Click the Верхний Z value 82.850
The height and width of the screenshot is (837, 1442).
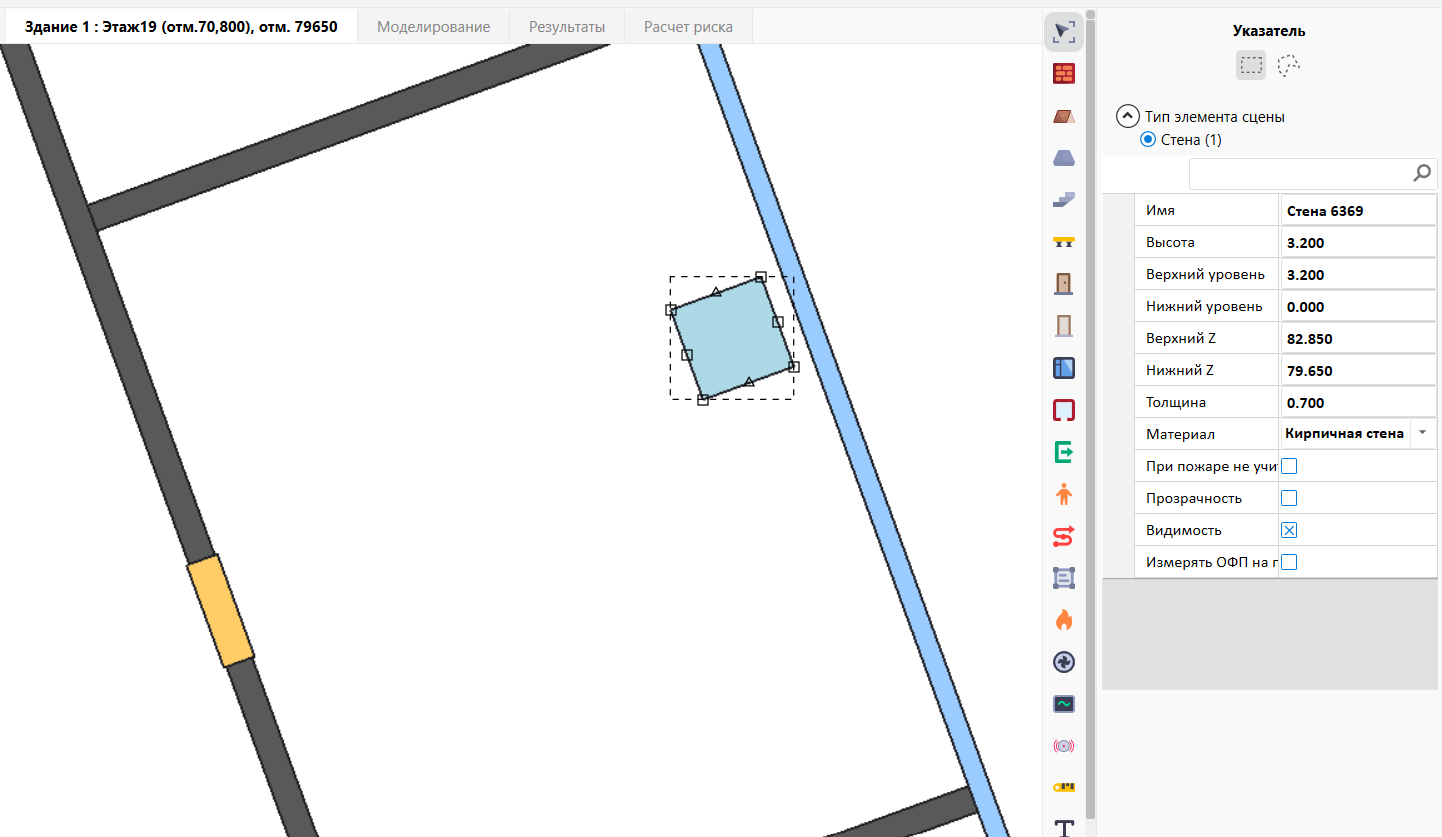pyautogui.click(x=1358, y=339)
